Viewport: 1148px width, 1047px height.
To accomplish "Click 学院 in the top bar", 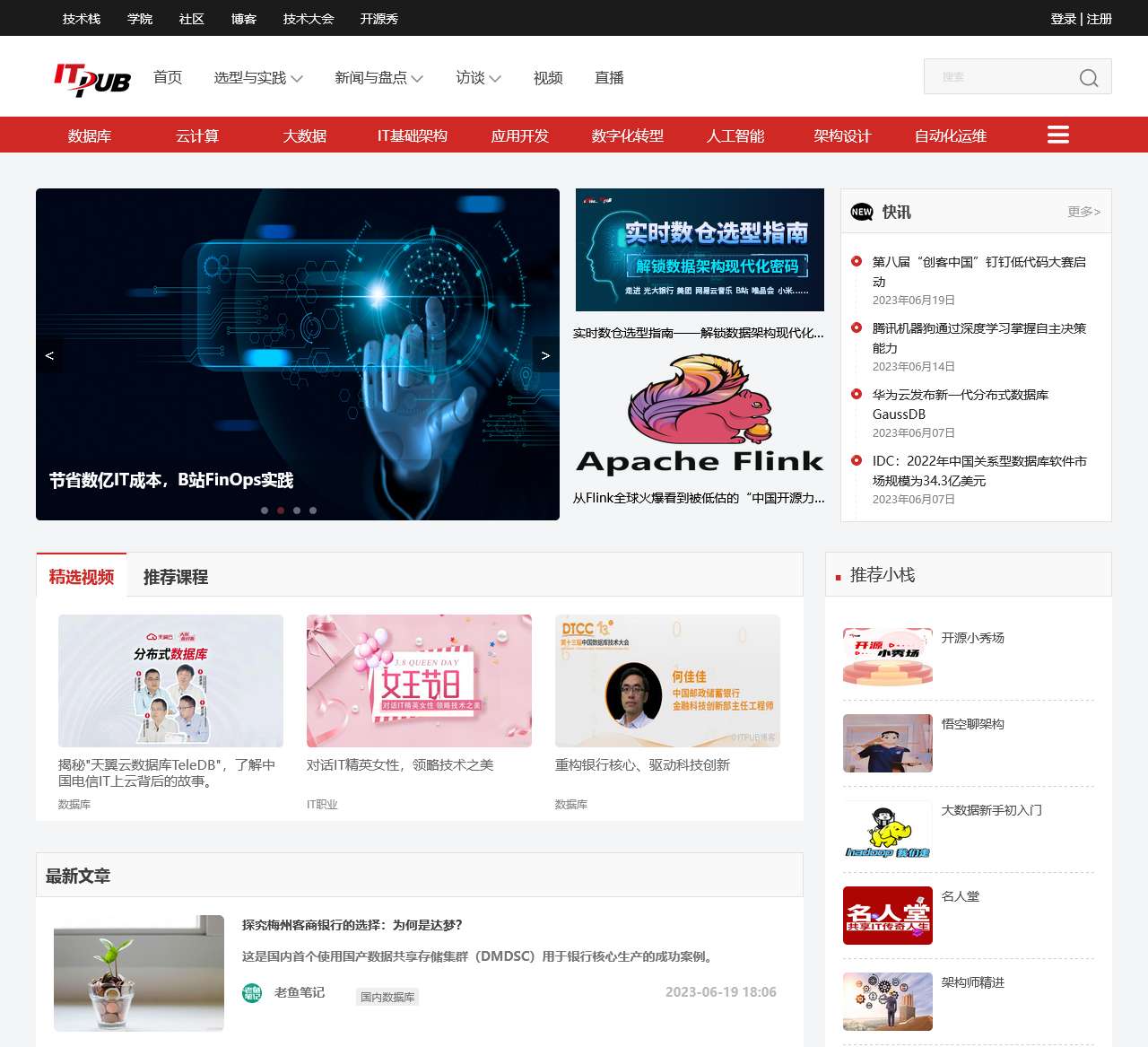I will click(x=140, y=18).
